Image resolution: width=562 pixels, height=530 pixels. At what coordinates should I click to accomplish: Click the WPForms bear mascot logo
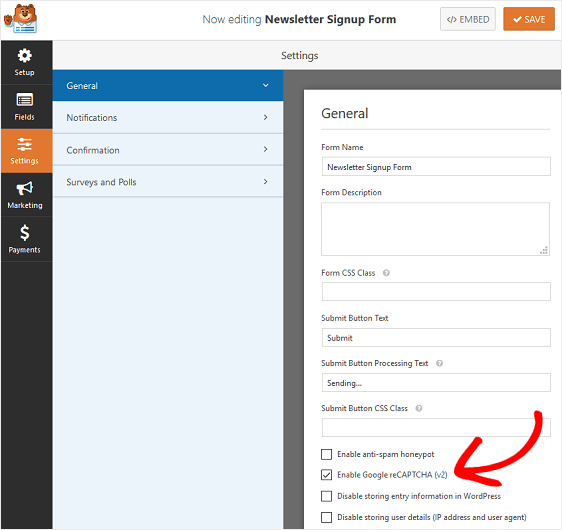click(20, 19)
